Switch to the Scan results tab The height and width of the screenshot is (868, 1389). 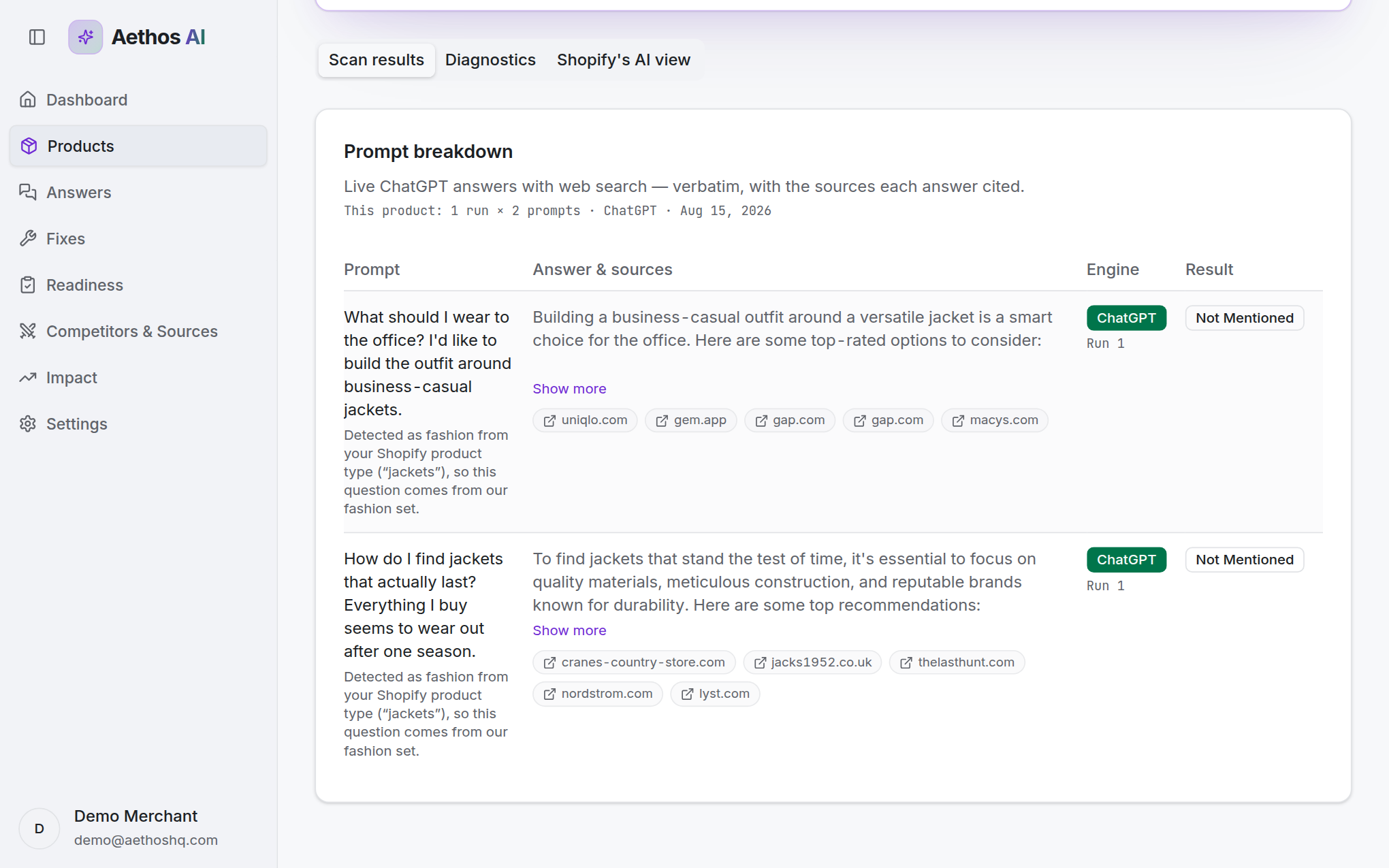tap(377, 60)
